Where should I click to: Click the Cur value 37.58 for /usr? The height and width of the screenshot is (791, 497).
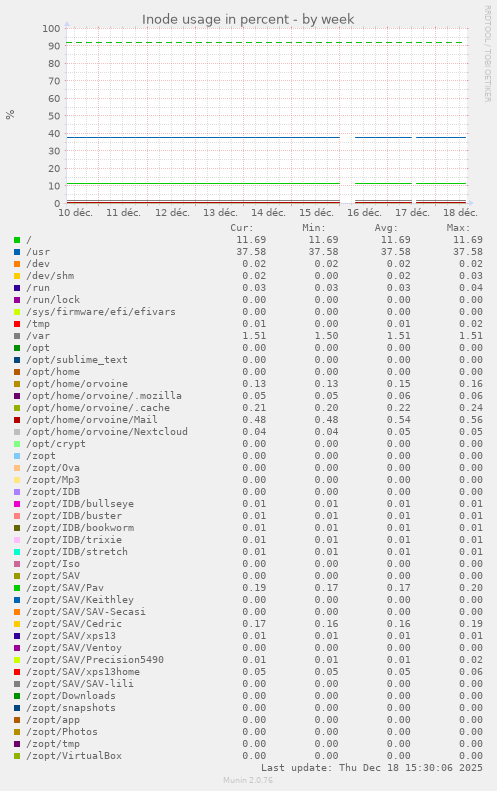251,252
